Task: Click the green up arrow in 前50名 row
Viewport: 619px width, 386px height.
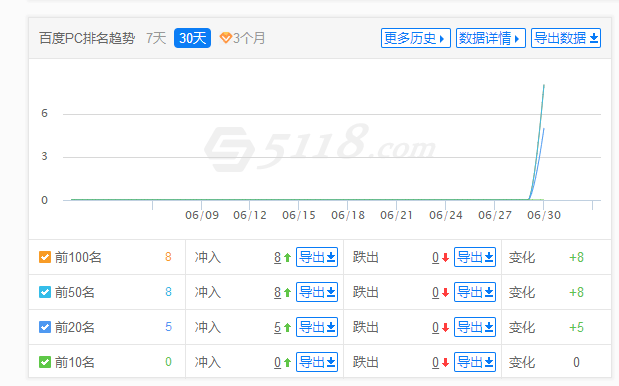Action: tap(287, 292)
